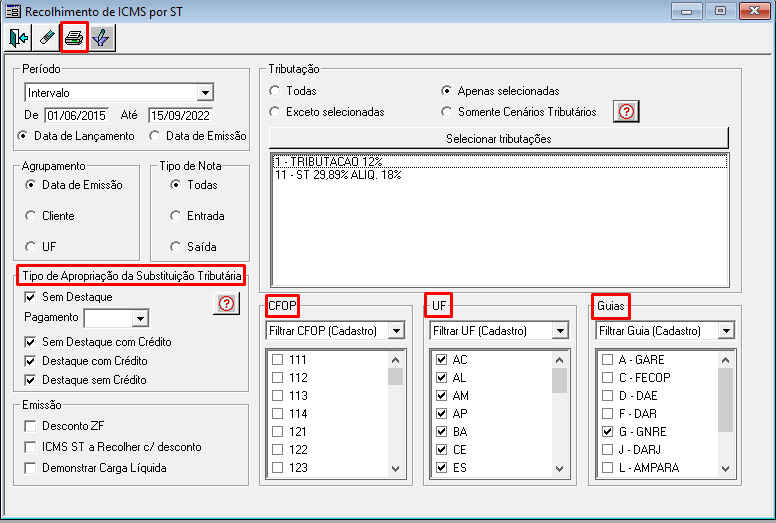Check CFOP 123 checkbox

click(278, 468)
